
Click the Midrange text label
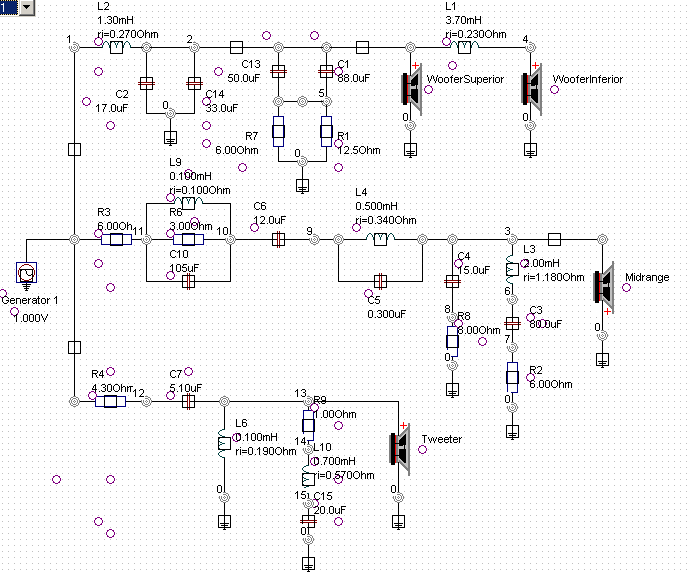pyautogui.click(x=647, y=278)
